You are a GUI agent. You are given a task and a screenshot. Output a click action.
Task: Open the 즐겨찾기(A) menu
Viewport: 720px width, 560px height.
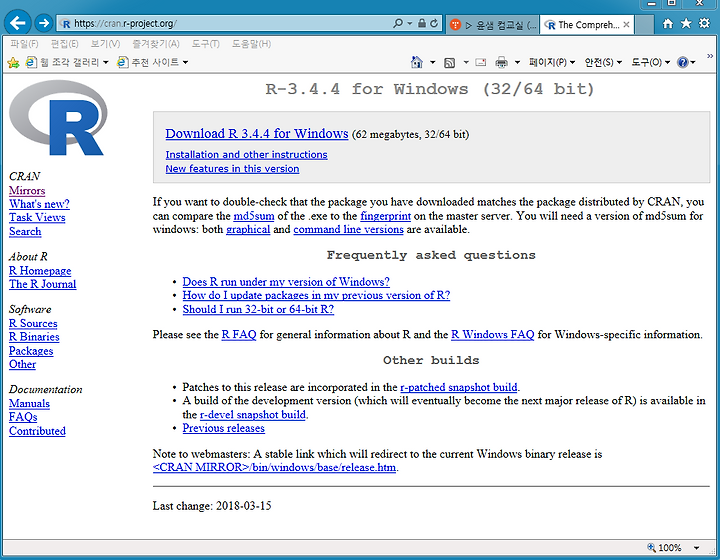click(x=156, y=44)
